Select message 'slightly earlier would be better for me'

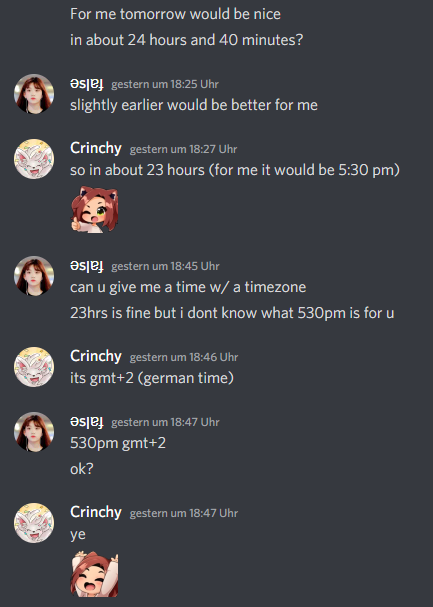194,105
